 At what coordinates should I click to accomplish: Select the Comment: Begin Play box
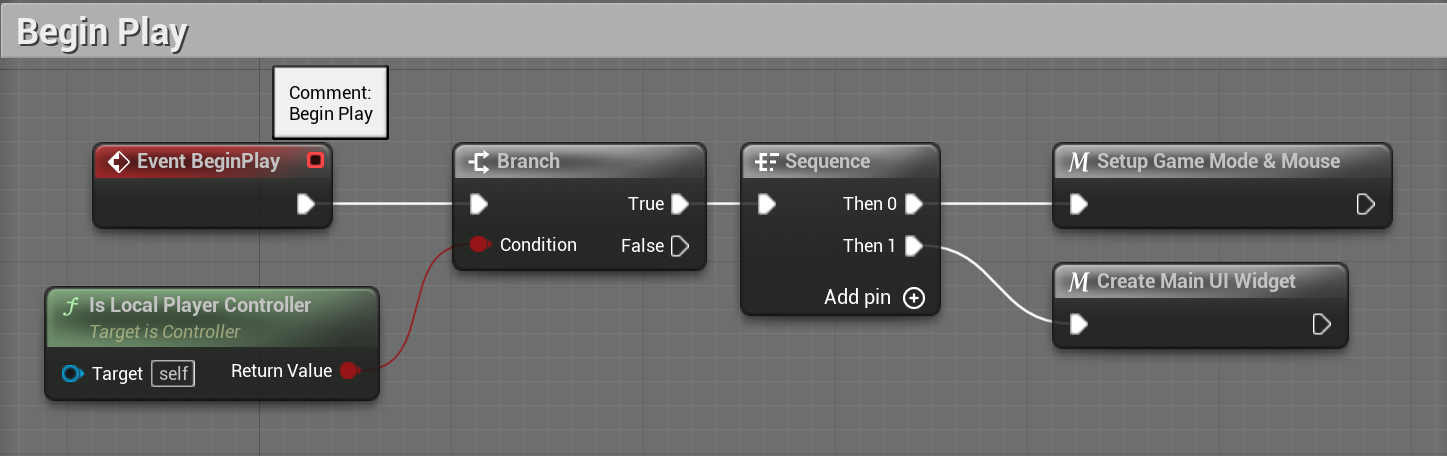(330, 103)
